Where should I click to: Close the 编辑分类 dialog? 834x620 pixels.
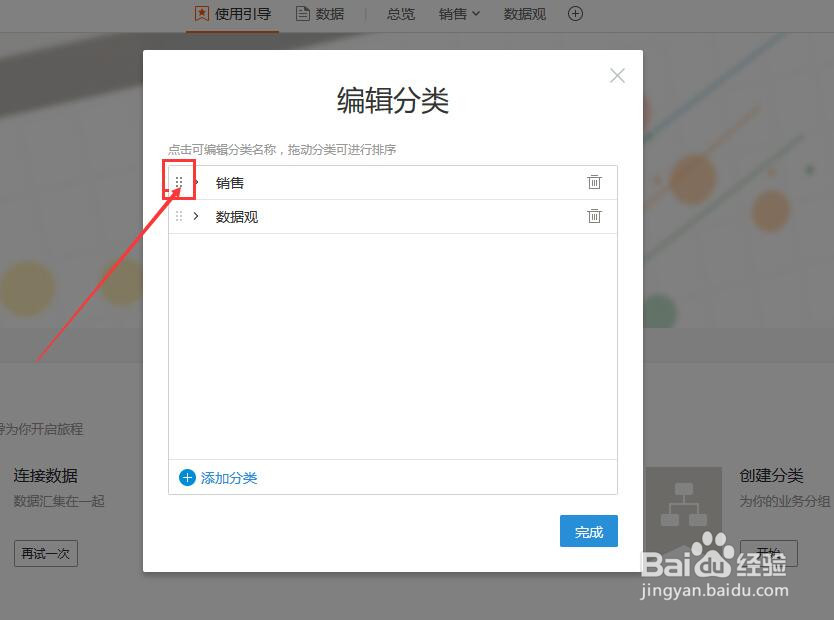pos(617,75)
